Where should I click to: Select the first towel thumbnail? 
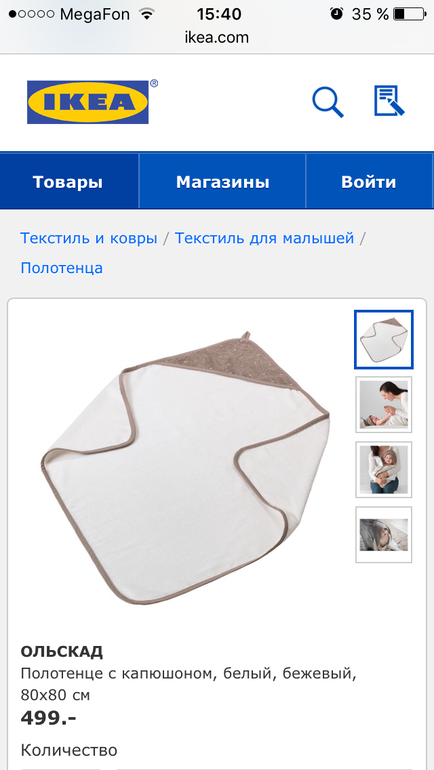click(x=383, y=339)
